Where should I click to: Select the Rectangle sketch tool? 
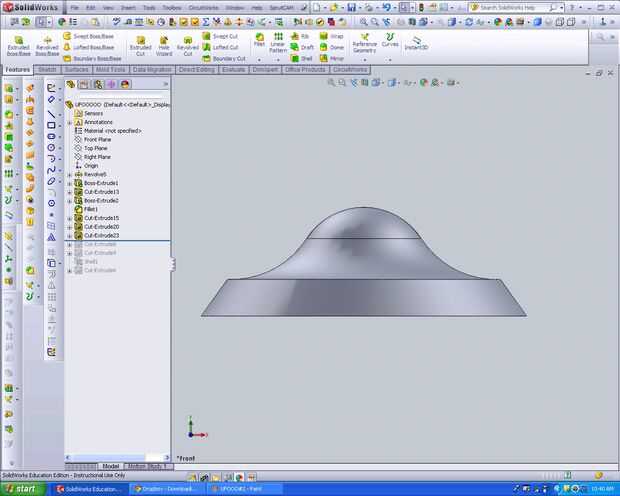[x=51, y=125]
